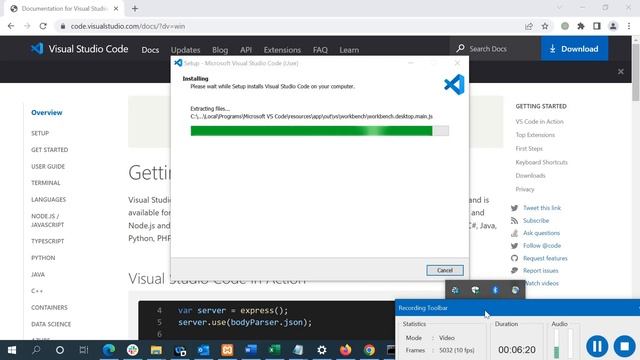
Task: Bookmark this page with the star icon
Action: click(545, 26)
